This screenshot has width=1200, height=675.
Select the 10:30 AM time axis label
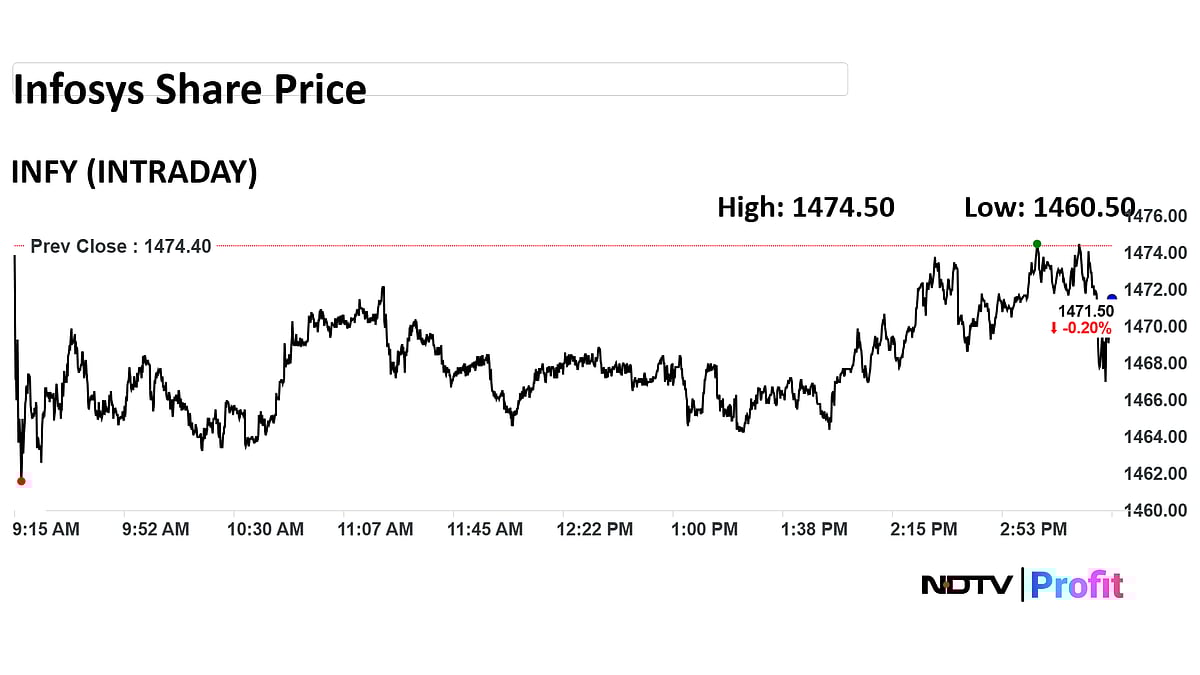point(265,529)
